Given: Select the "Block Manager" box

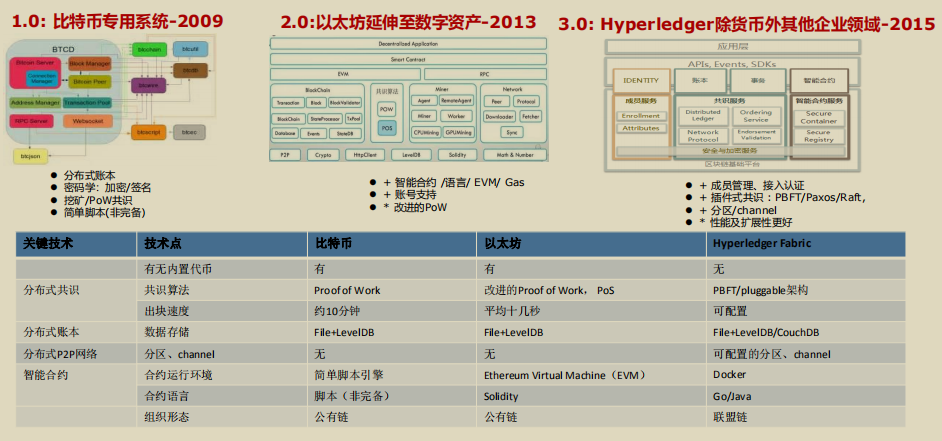Looking at the screenshot, I should (90, 63).
